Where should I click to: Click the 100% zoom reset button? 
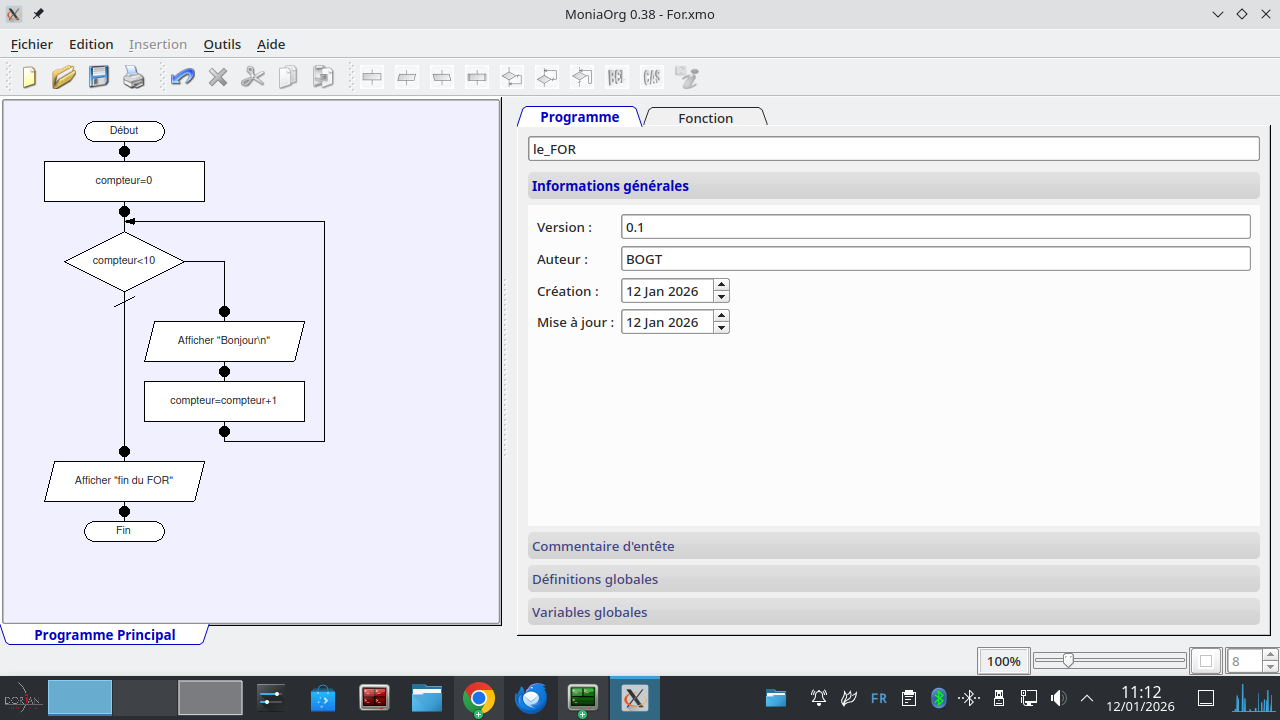1003,661
